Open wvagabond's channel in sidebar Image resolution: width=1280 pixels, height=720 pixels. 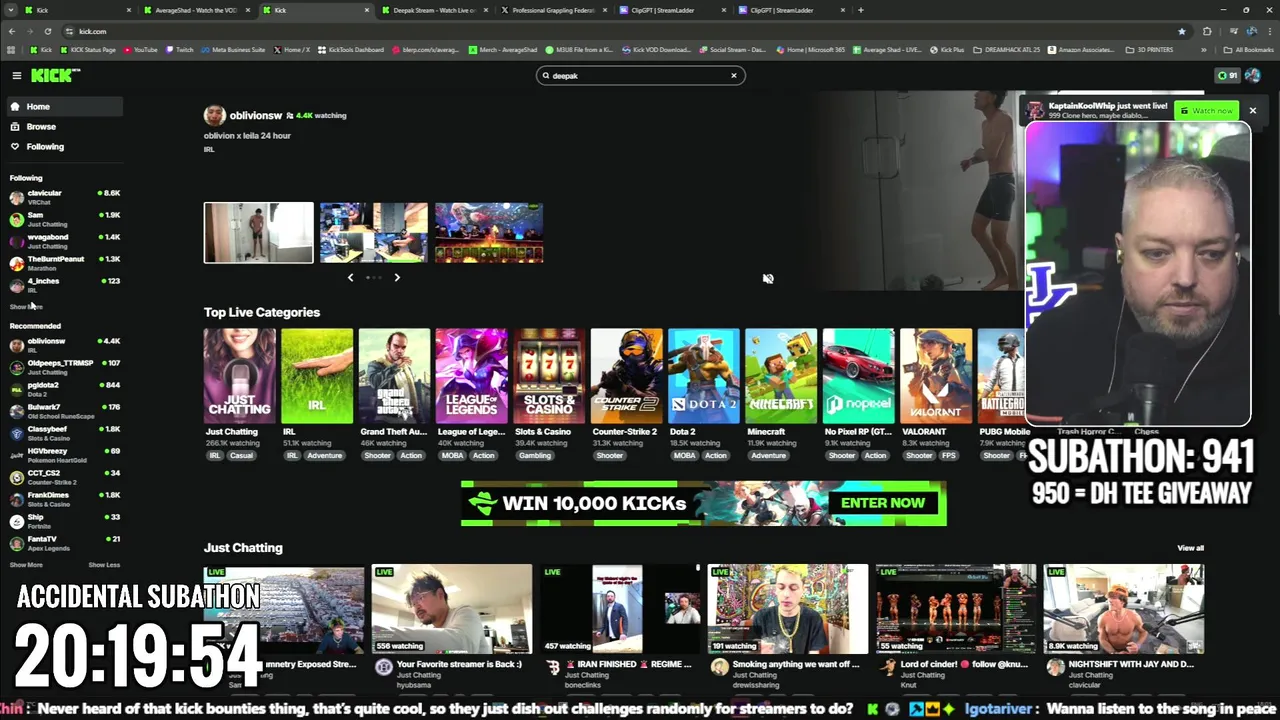coord(64,241)
